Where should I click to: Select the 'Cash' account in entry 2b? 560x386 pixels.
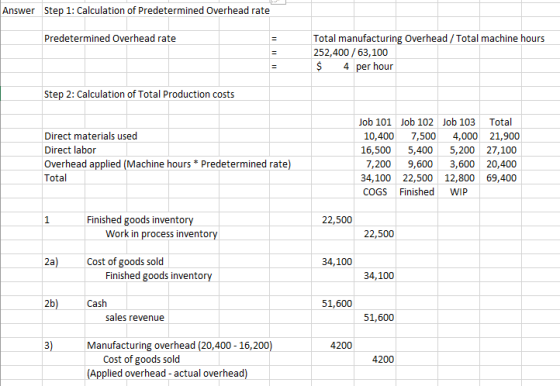pyautogui.click(x=97, y=304)
